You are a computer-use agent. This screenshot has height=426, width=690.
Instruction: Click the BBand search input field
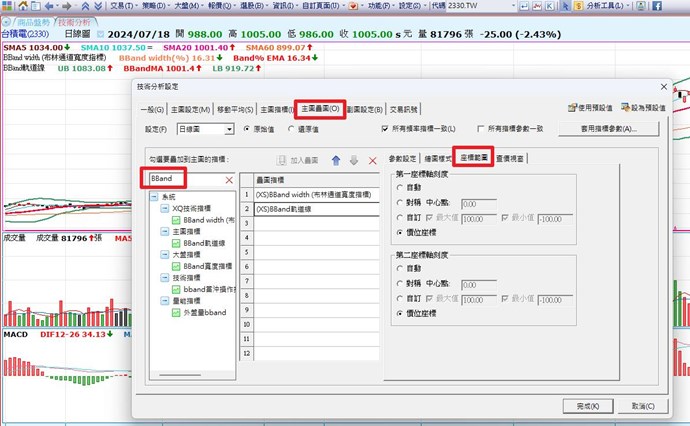pyautogui.click(x=185, y=179)
